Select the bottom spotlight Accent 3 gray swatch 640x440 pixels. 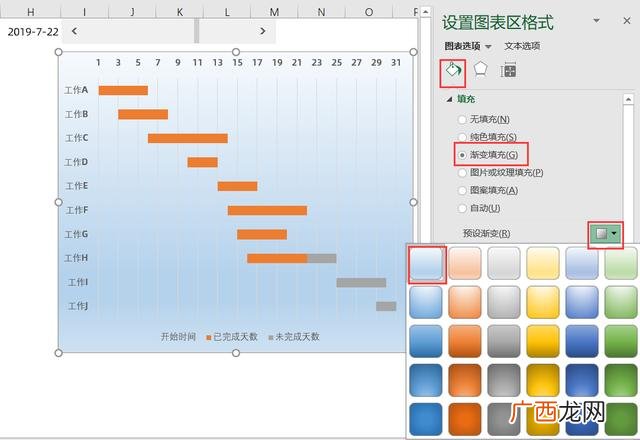[x=504, y=380]
